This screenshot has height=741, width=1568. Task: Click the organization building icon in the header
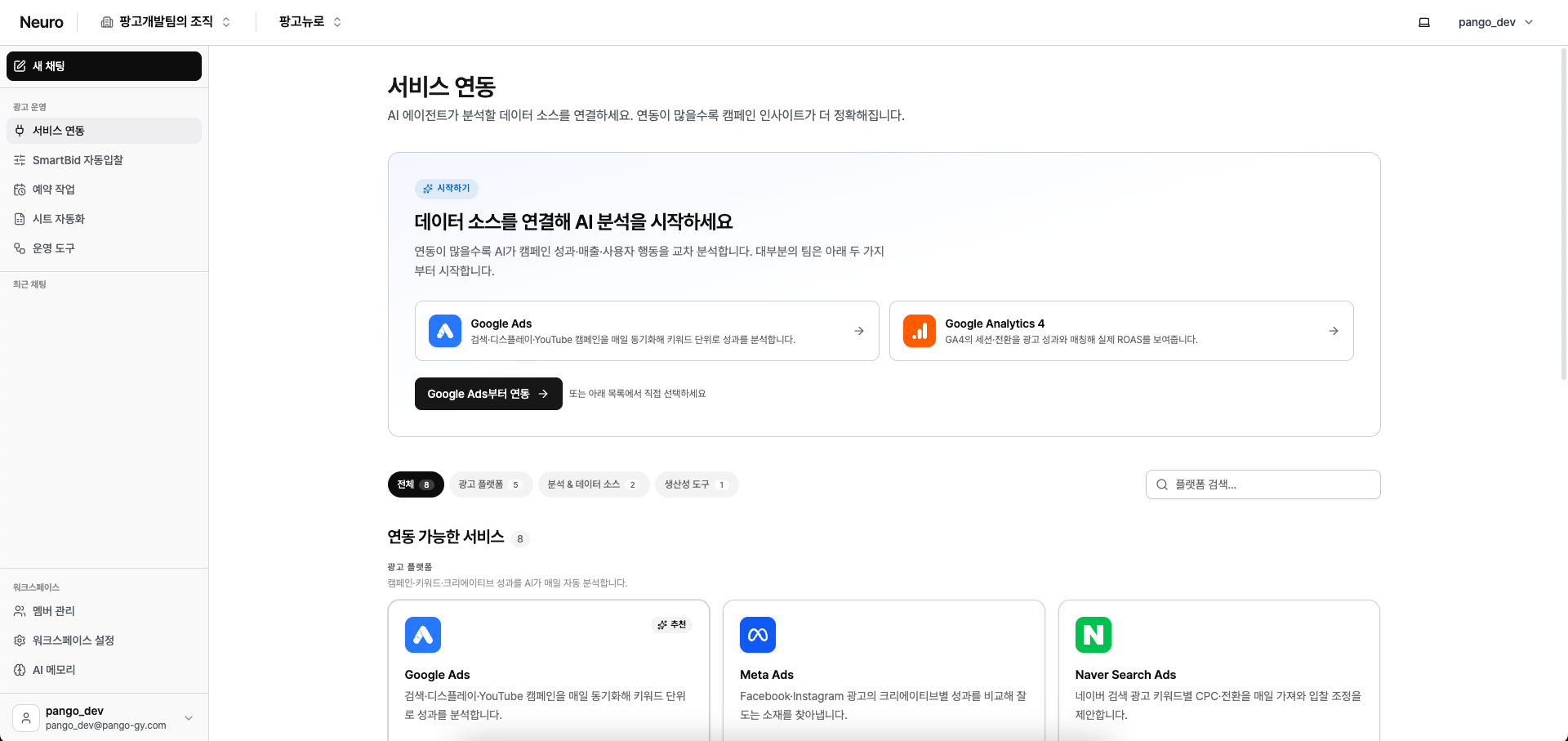coord(107,22)
